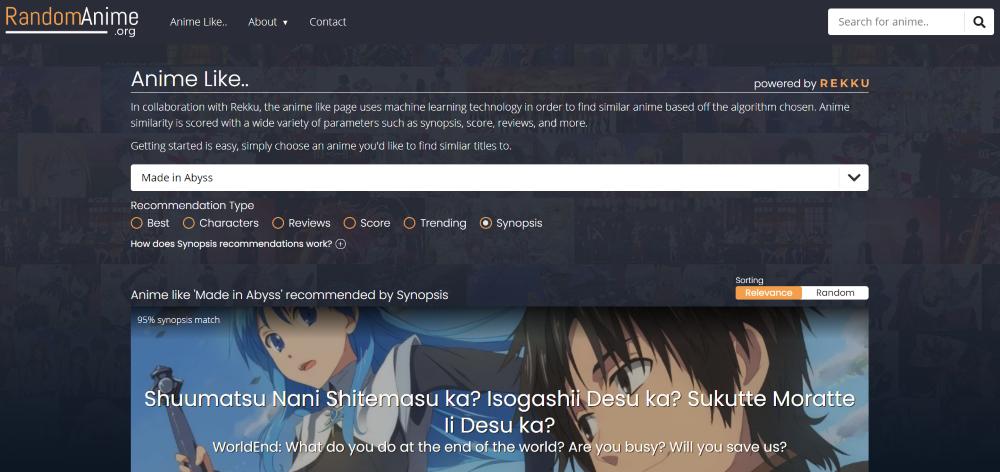Open the Contact page
Viewport: 1000px width, 472px height.
click(328, 22)
